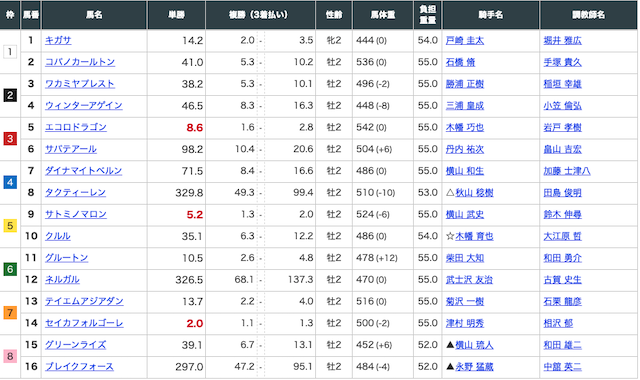Image resolution: width=640 pixels, height=380 pixels.
Task: Click the 複勝（3着払い） column header
Action: pos(260,15)
